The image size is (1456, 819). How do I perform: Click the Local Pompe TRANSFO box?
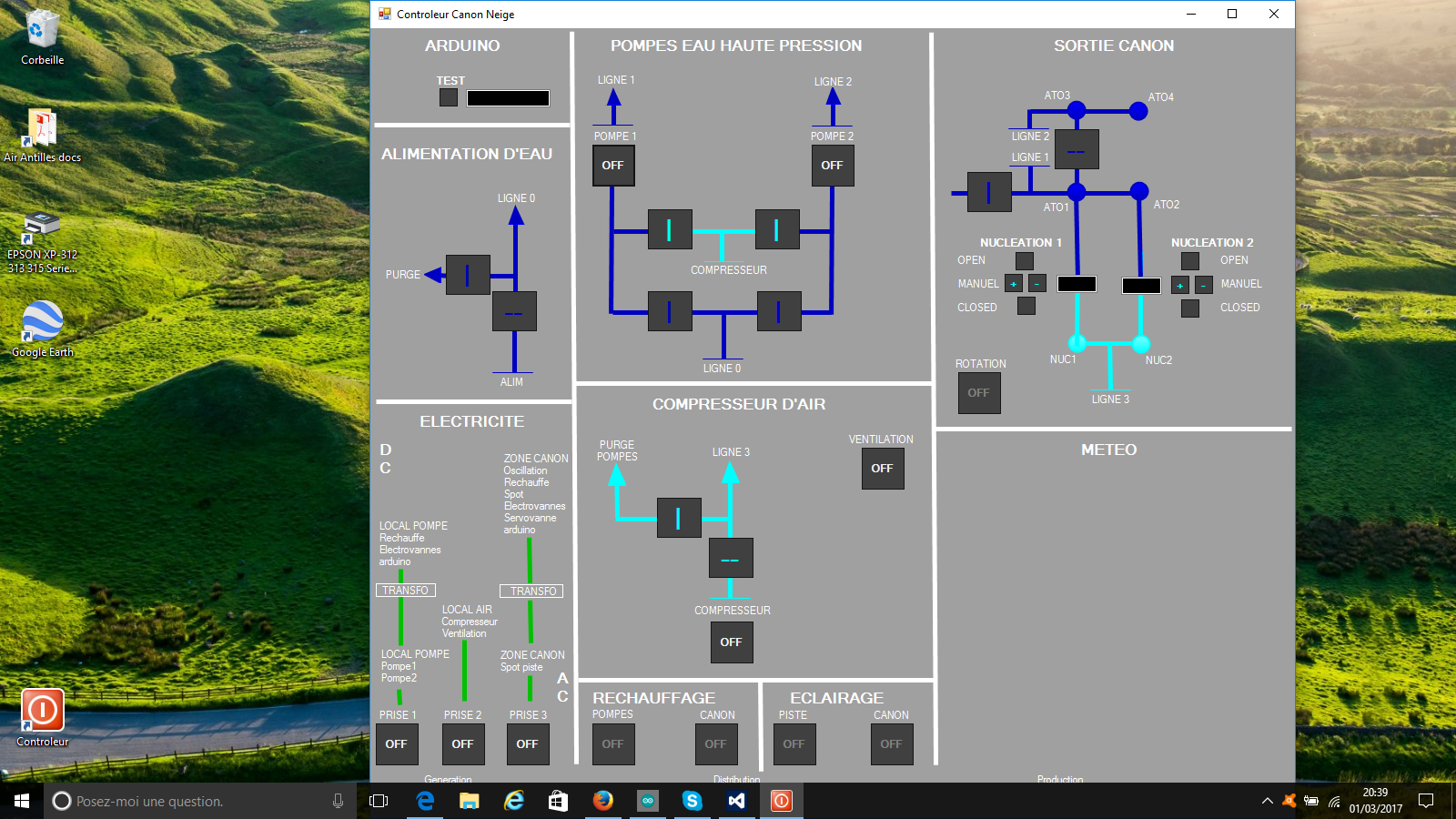click(x=406, y=591)
